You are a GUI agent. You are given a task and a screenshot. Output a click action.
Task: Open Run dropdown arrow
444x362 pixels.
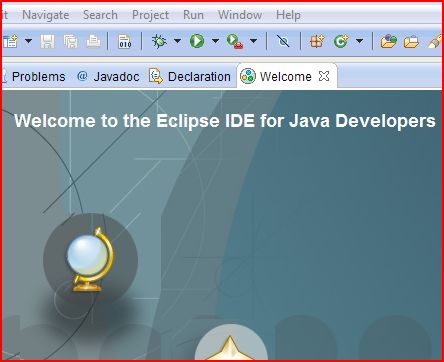click(216, 41)
